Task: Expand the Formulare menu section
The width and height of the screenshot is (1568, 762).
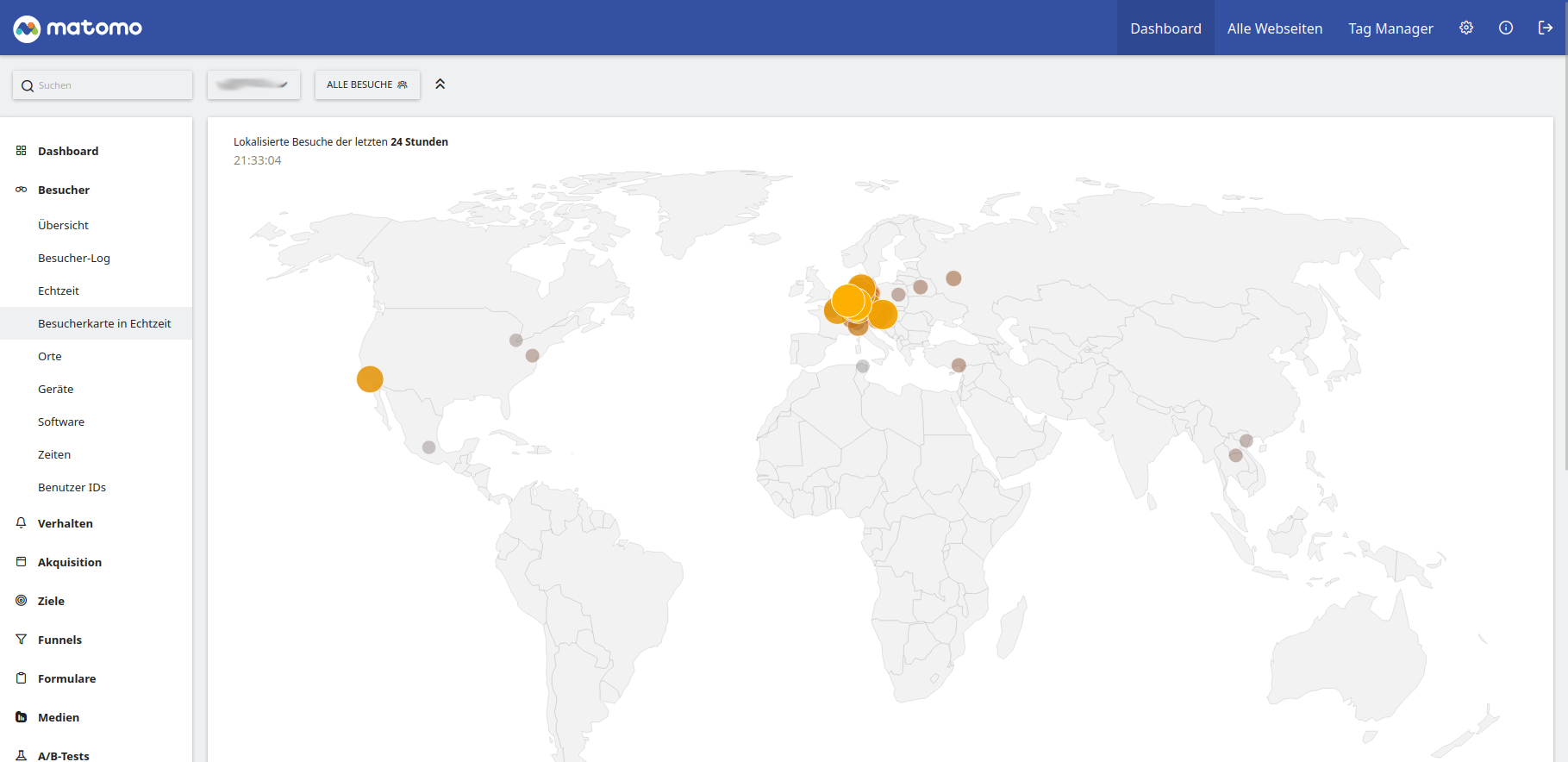Action: coord(67,678)
